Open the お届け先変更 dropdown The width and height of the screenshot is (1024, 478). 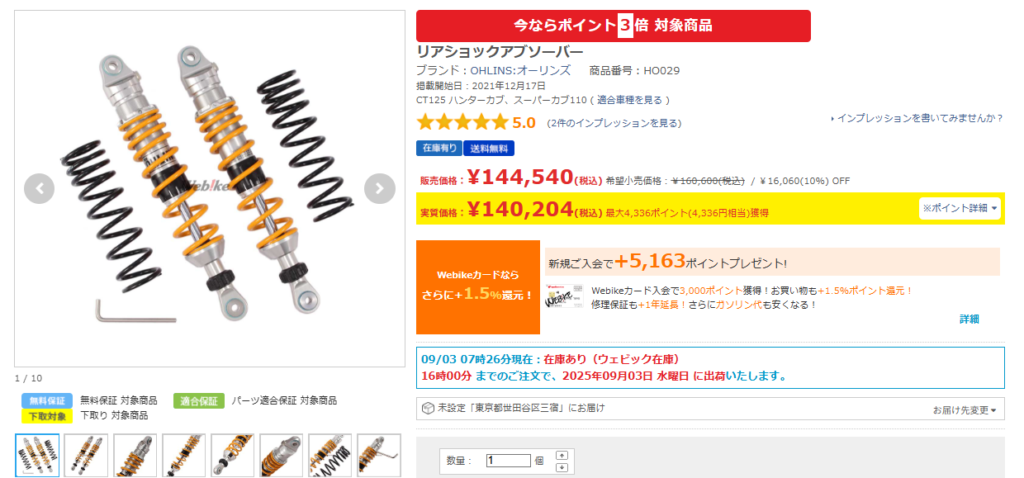click(964, 410)
